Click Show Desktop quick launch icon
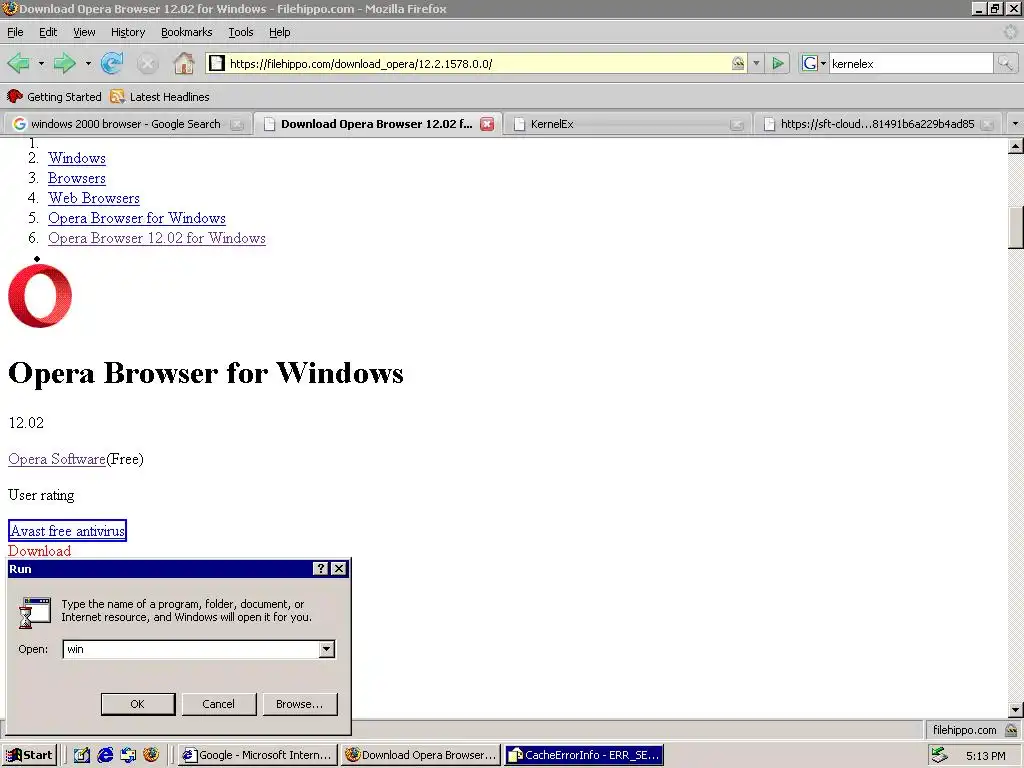The height and width of the screenshot is (768, 1024). tap(82, 755)
